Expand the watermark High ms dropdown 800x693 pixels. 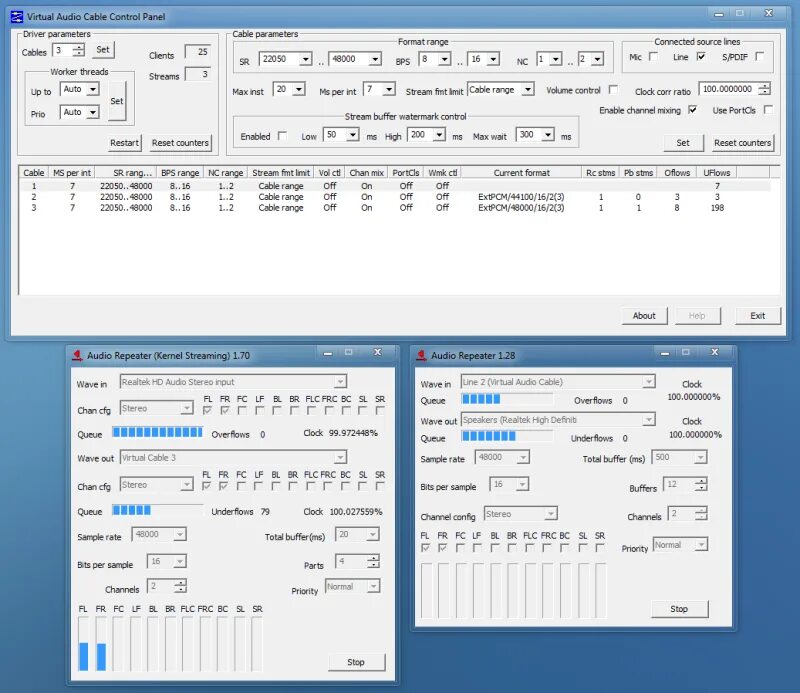point(439,135)
